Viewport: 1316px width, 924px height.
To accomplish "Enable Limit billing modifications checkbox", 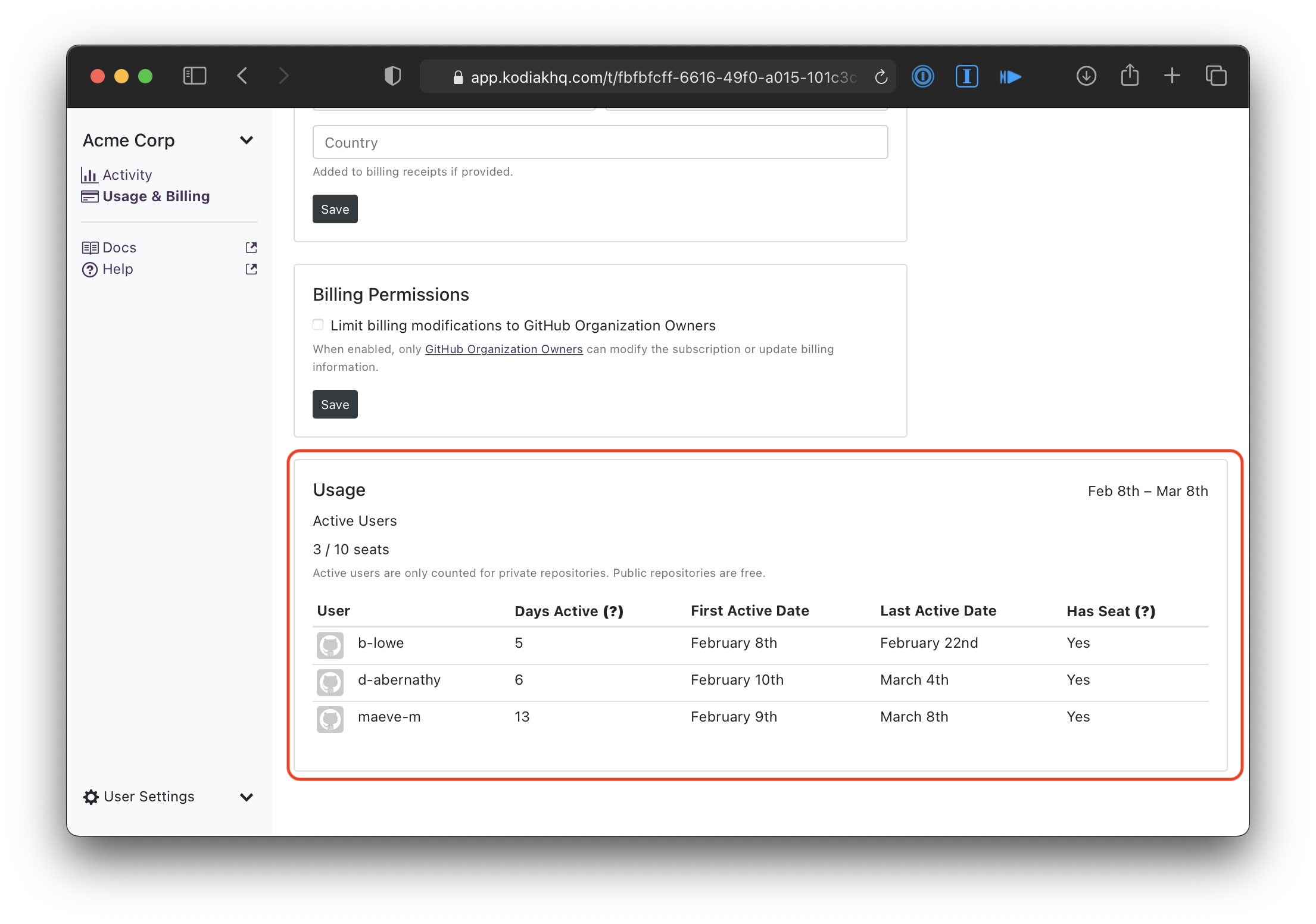I will tap(319, 324).
